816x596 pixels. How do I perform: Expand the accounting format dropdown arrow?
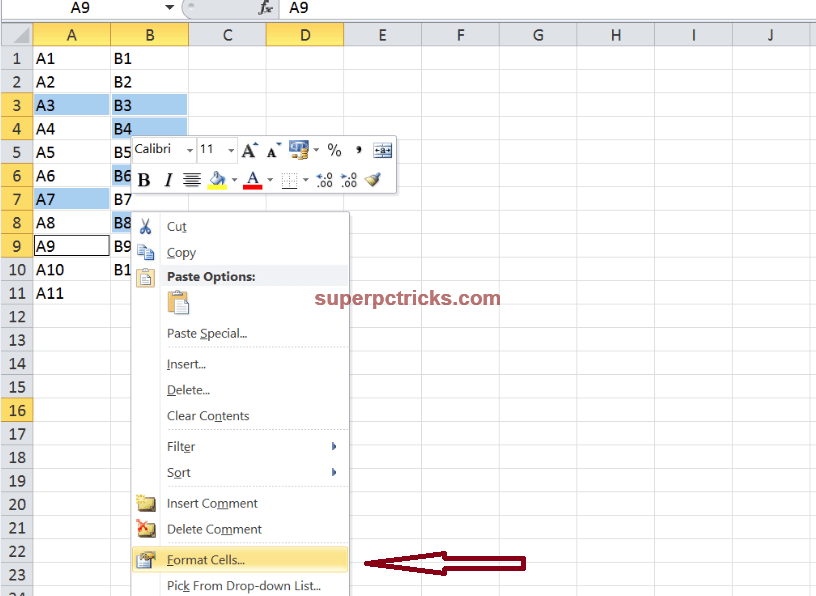coord(316,150)
